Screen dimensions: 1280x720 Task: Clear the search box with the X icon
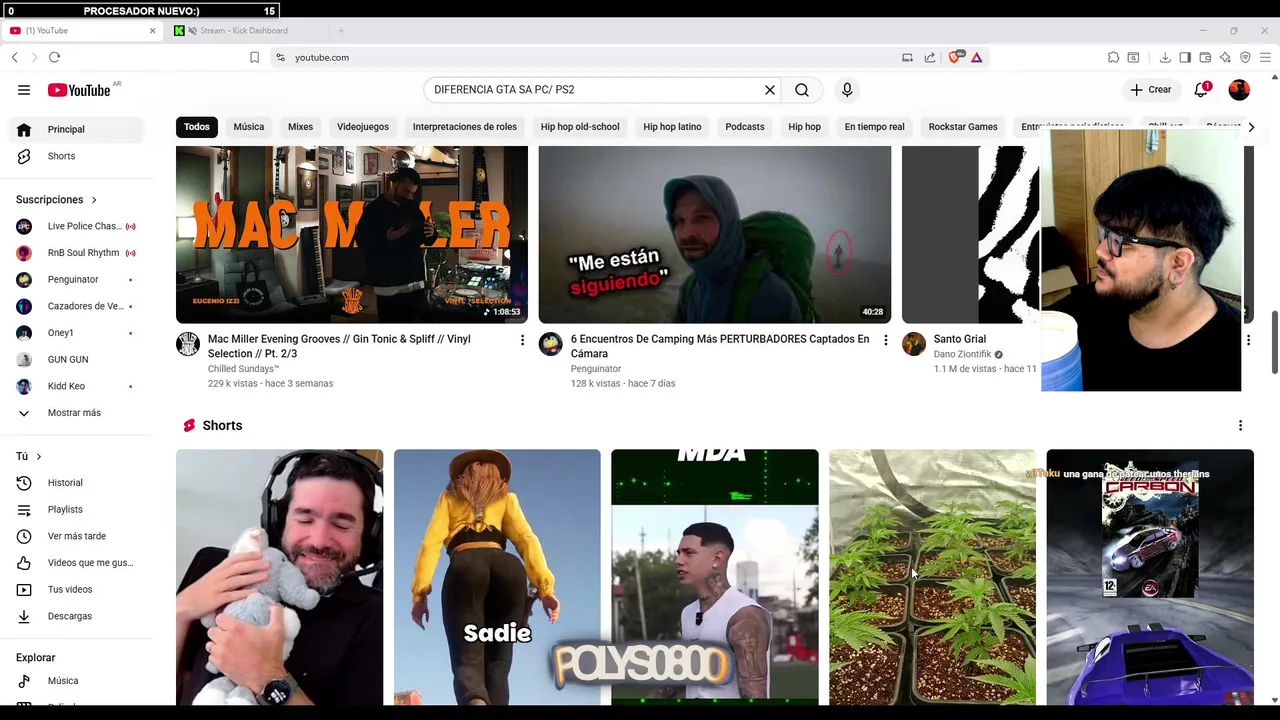770,90
